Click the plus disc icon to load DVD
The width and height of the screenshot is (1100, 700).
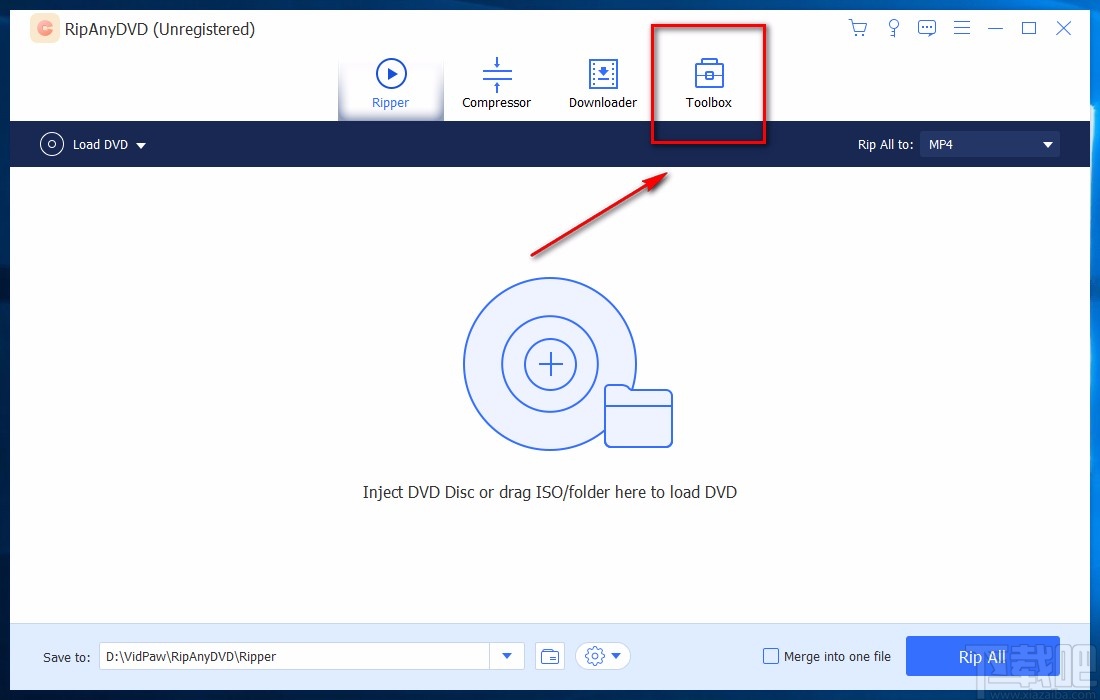click(551, 364)
